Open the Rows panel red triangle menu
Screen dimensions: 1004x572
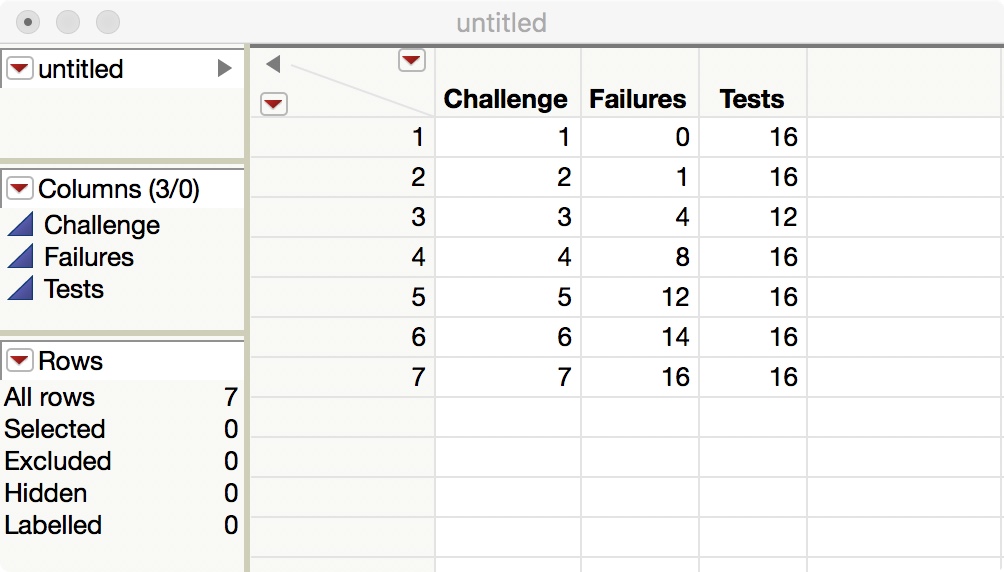click(20, 361)
